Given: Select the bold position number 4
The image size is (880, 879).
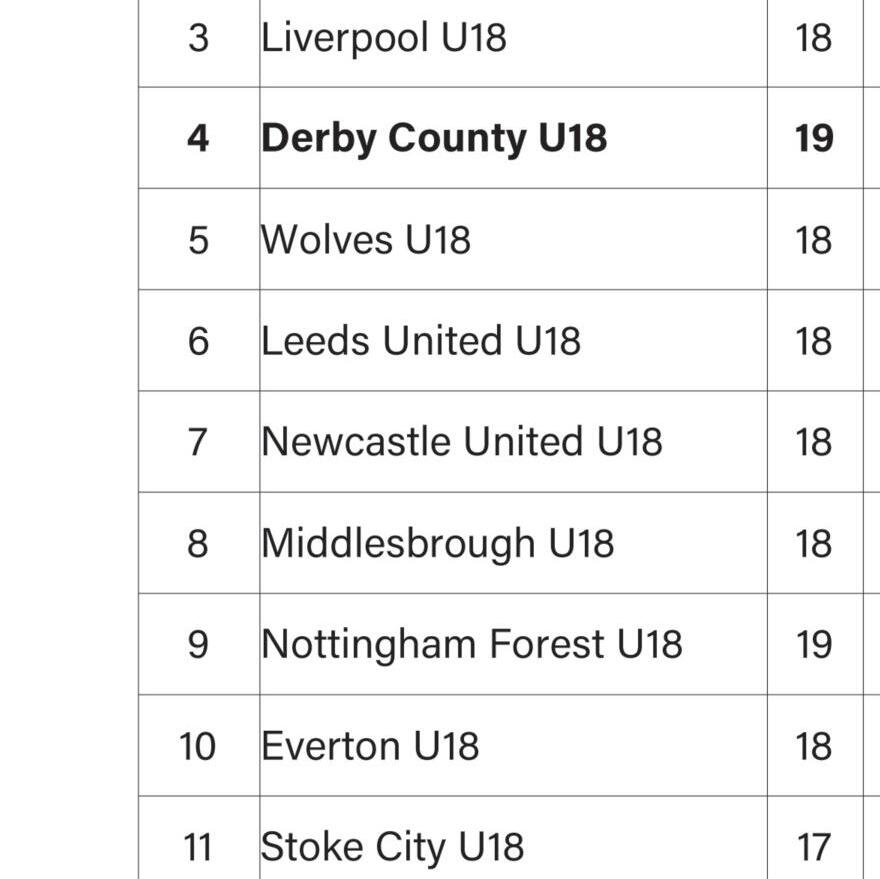Looking at the screenshot, I should (x=198, y=138).
